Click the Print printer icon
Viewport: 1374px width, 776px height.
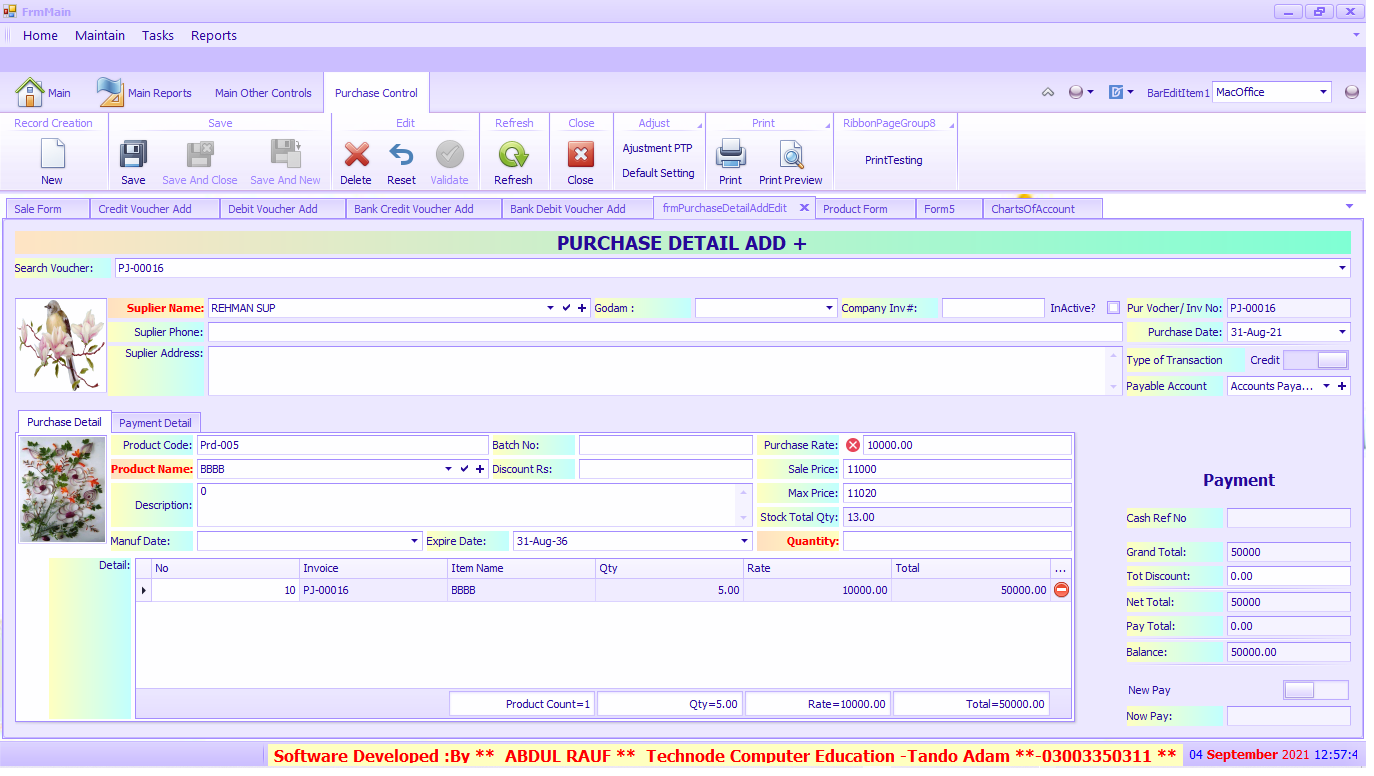[x=730, y=154]
